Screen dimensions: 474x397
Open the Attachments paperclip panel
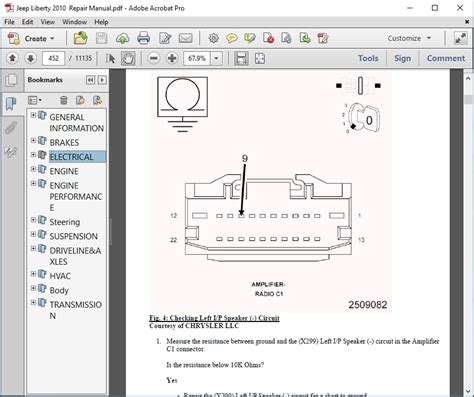11,128
